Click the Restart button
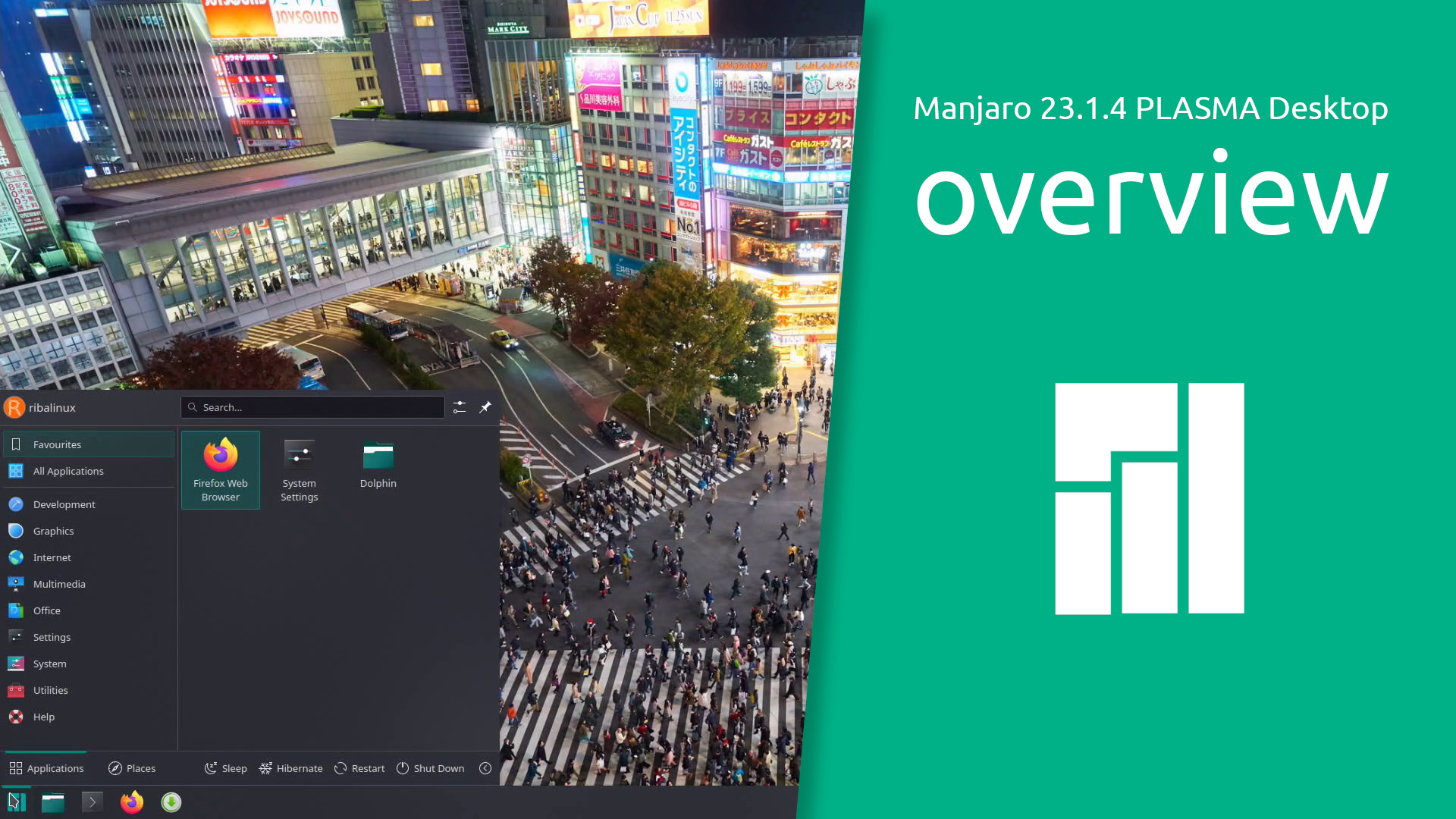1456x819 pixels. (359, 768)
